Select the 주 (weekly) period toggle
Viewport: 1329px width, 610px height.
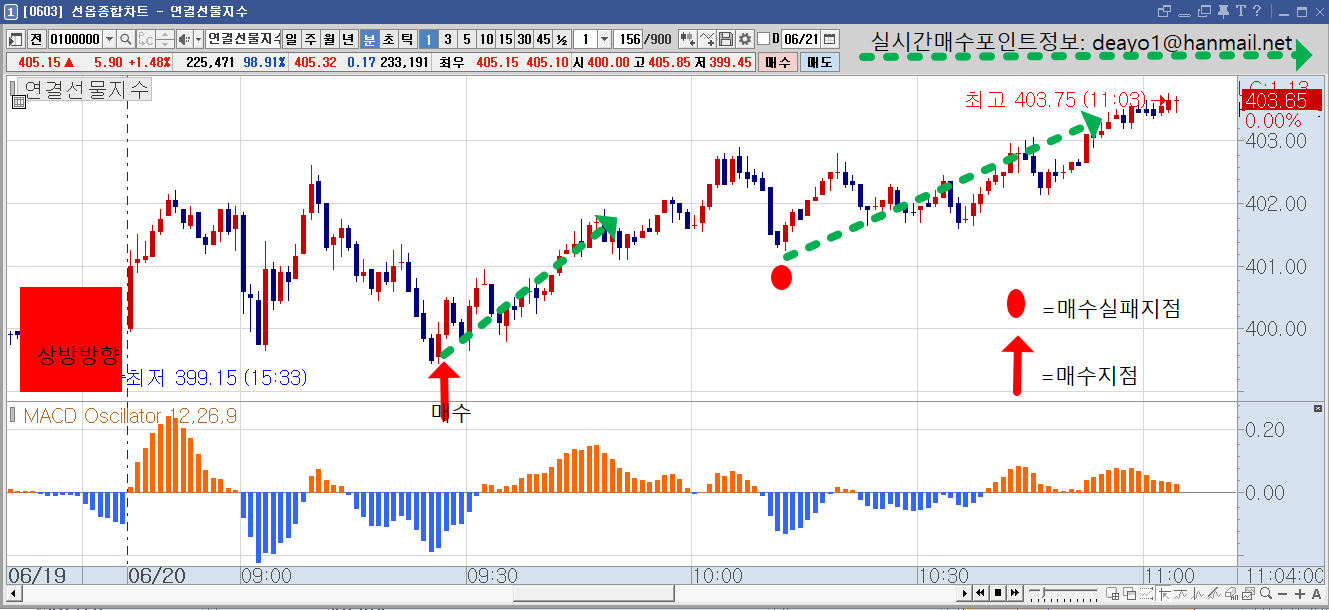coord(310,39)
